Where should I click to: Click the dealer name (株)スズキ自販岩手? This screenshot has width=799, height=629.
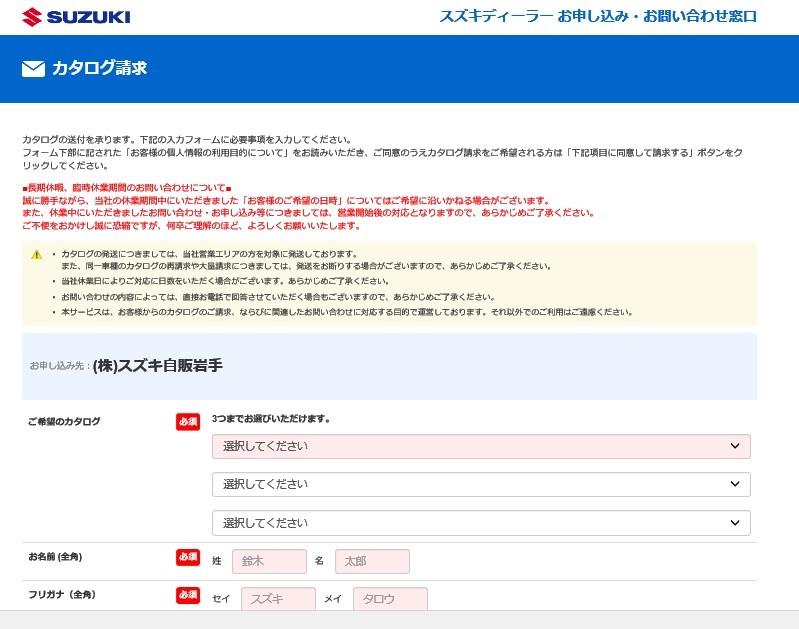pyautogui.click(x=157, y=365)
